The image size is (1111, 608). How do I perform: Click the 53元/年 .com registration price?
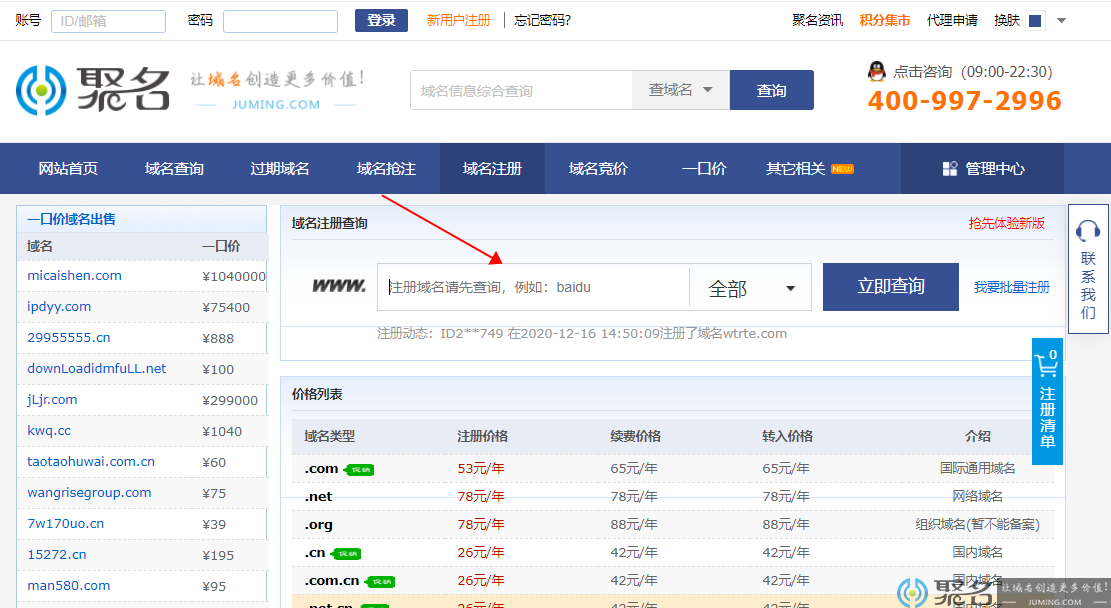point(481,468)
